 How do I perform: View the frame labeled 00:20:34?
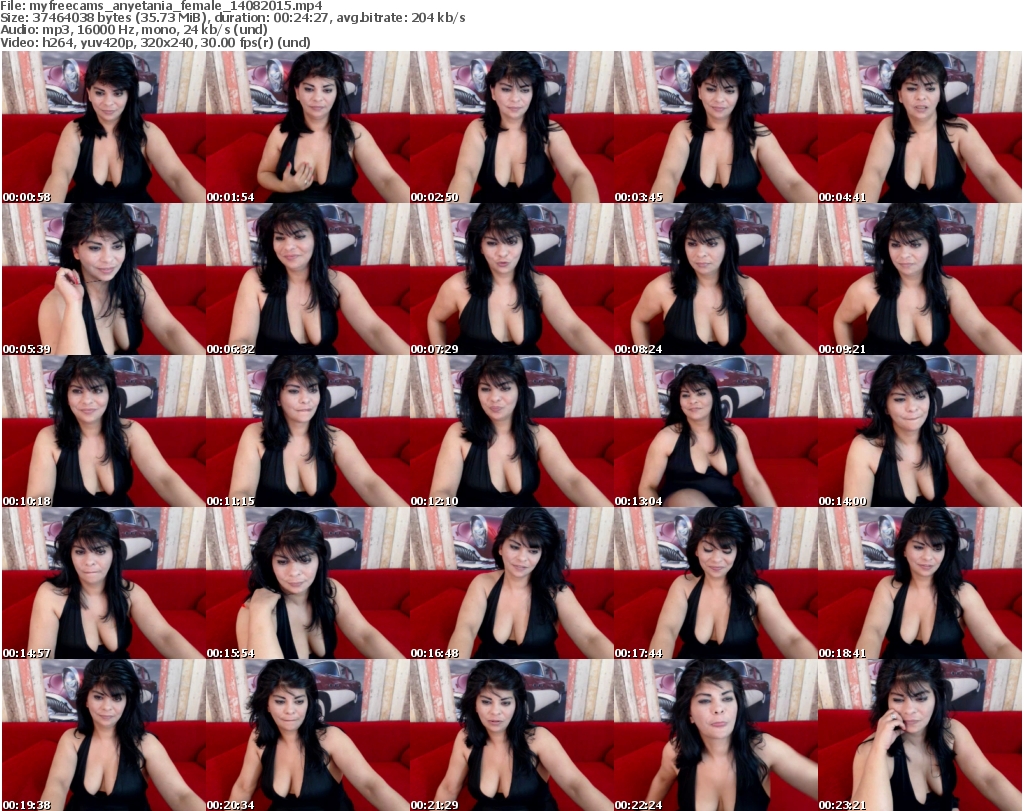308,735
